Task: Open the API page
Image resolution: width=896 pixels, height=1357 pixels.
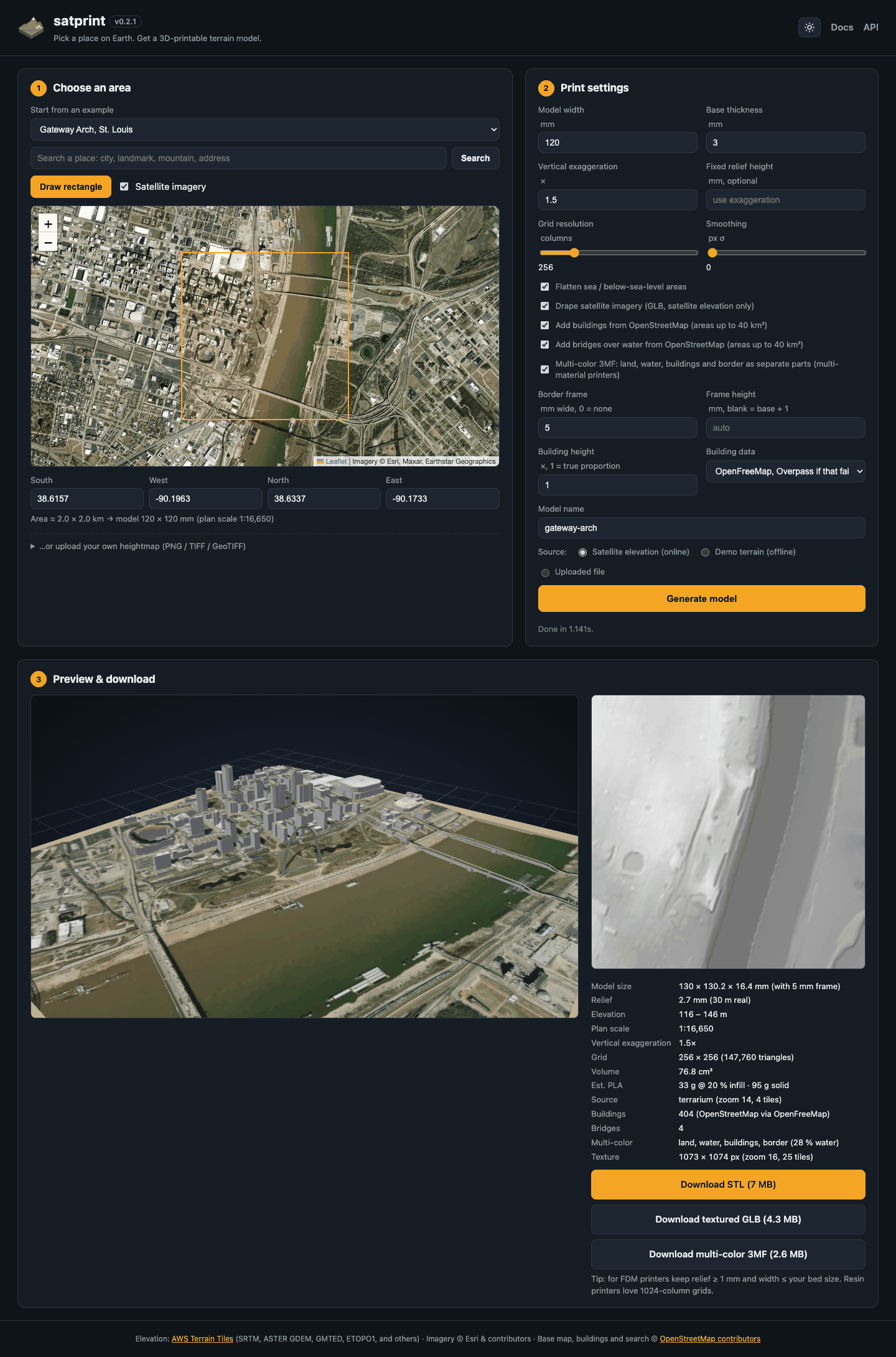Action: [870, 27]
